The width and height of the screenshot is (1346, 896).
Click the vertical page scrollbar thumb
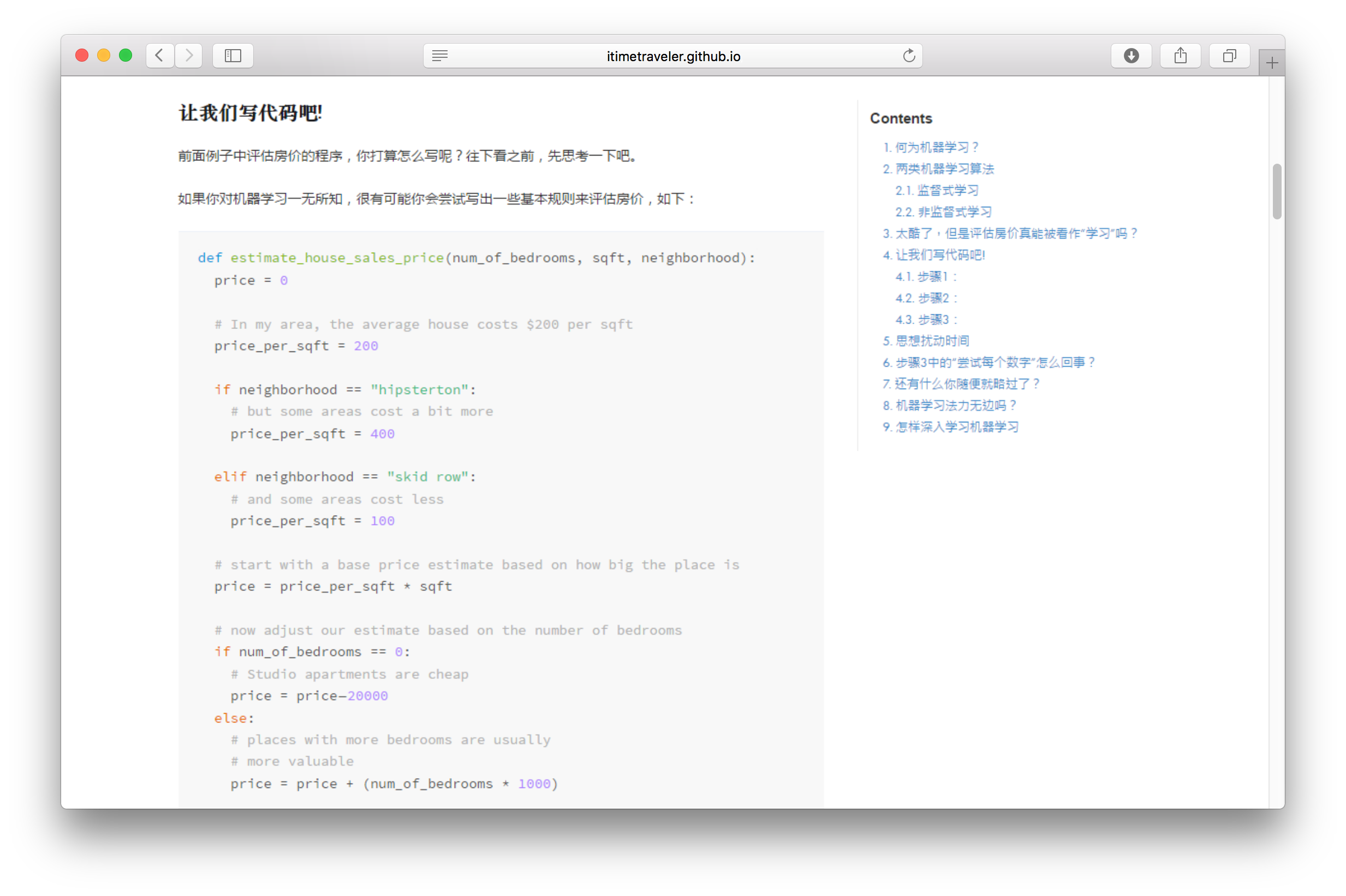(1276, 192)
